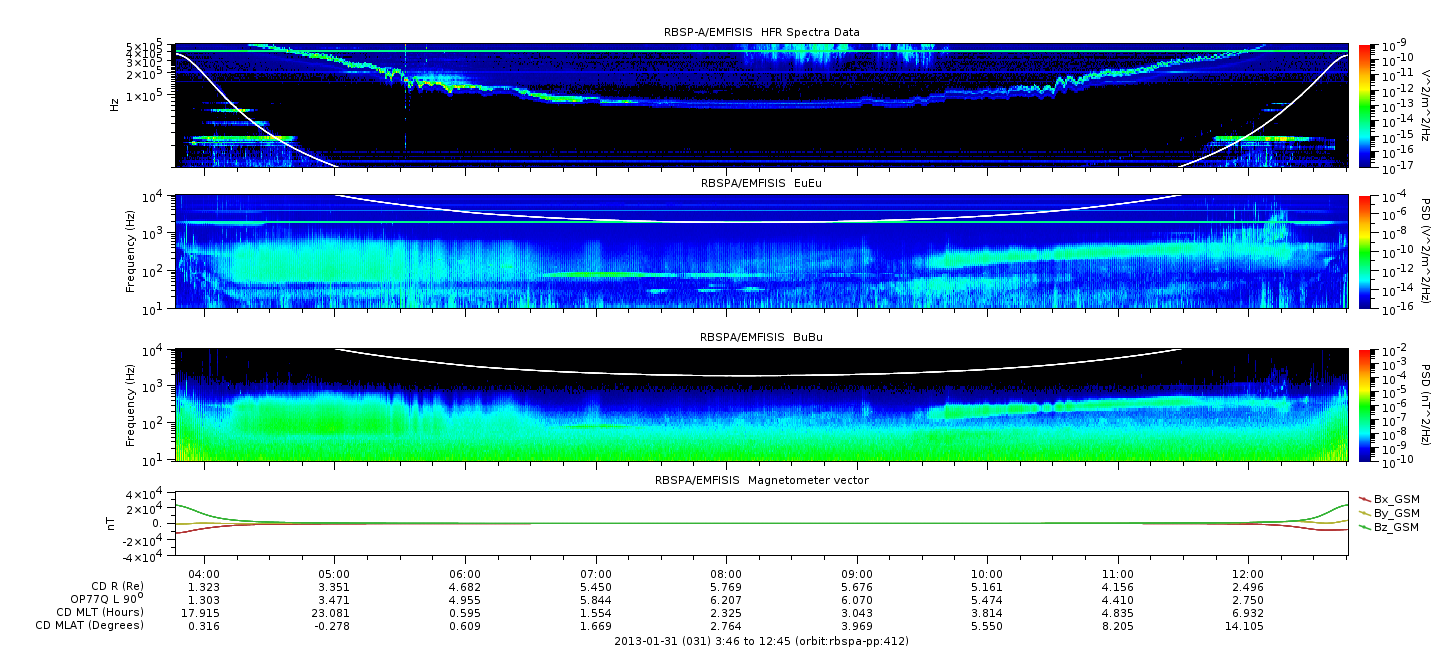1447x658 pixels.
Task: Click the 04:00 time axis label
Action: click(204, 574)
